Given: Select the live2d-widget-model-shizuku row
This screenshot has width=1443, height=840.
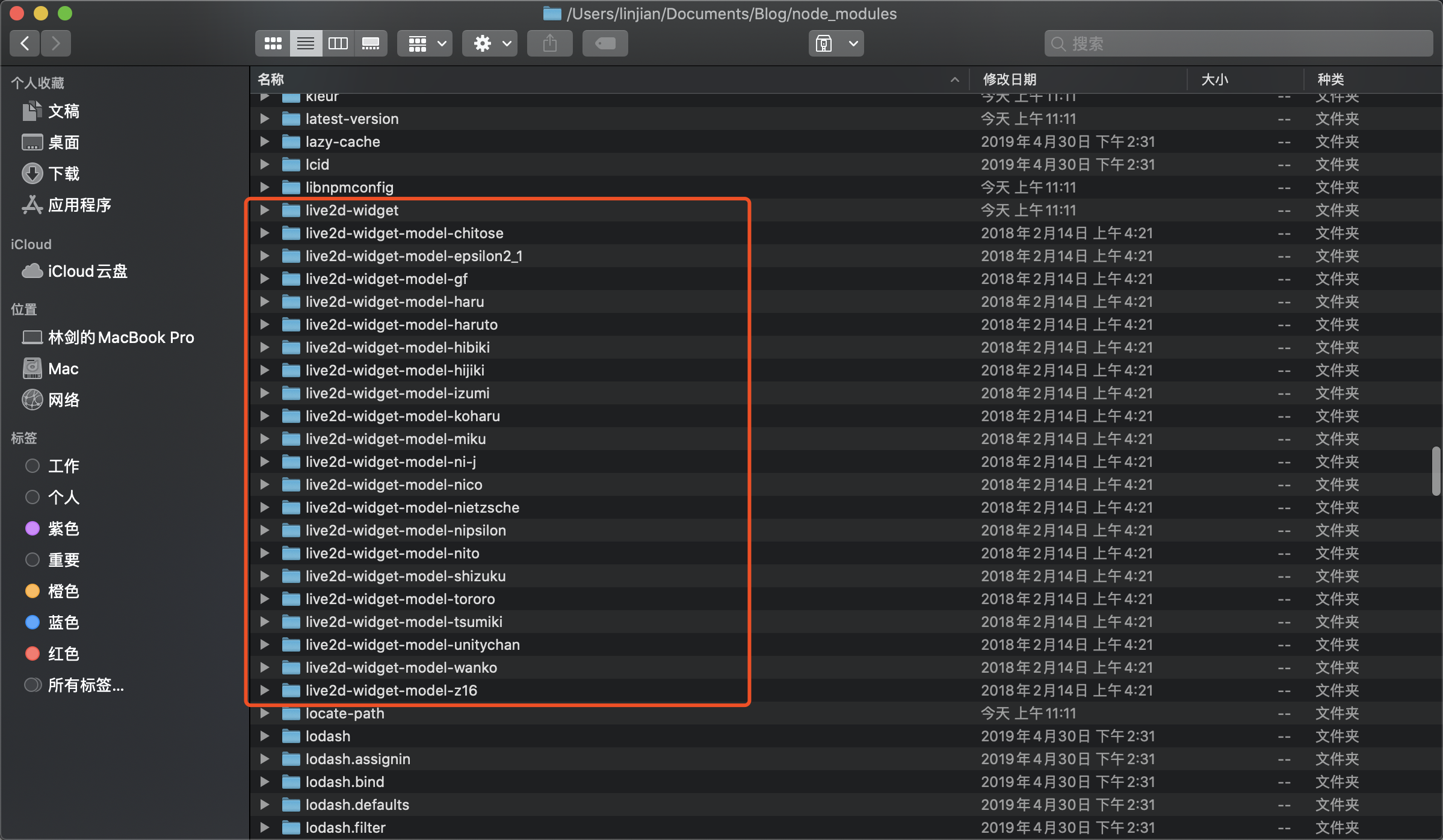Looking at the screenshot, I should coord(846,576).
